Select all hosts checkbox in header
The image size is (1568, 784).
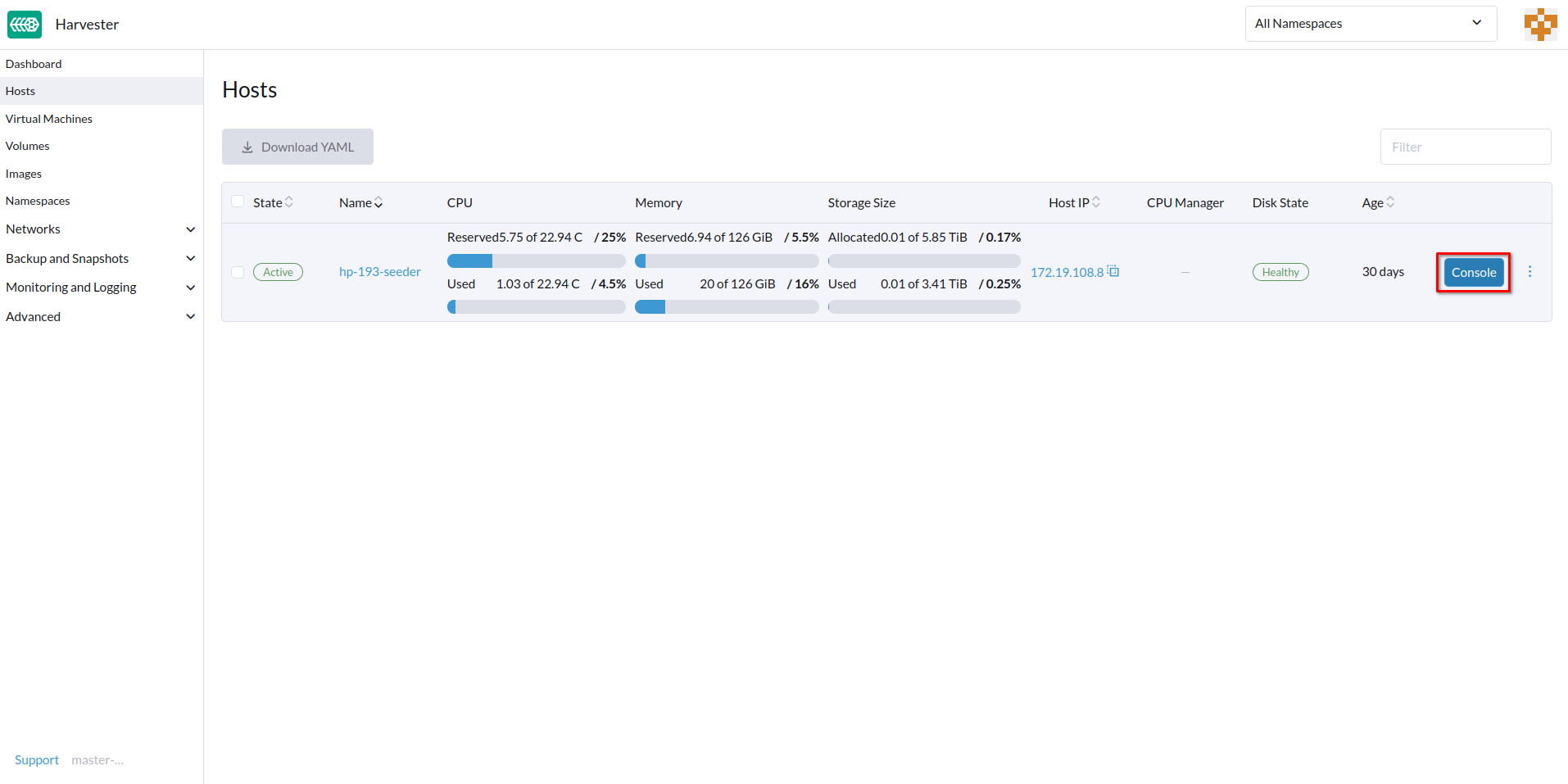[x=238, y=202]
